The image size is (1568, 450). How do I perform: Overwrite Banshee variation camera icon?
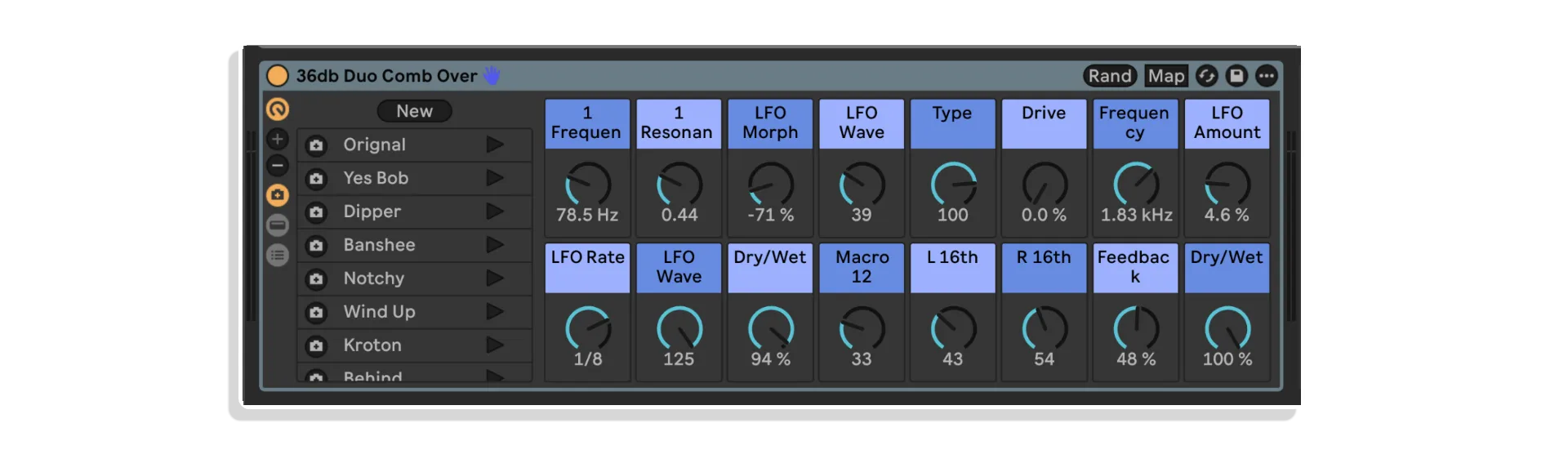(x=316, y=246)
